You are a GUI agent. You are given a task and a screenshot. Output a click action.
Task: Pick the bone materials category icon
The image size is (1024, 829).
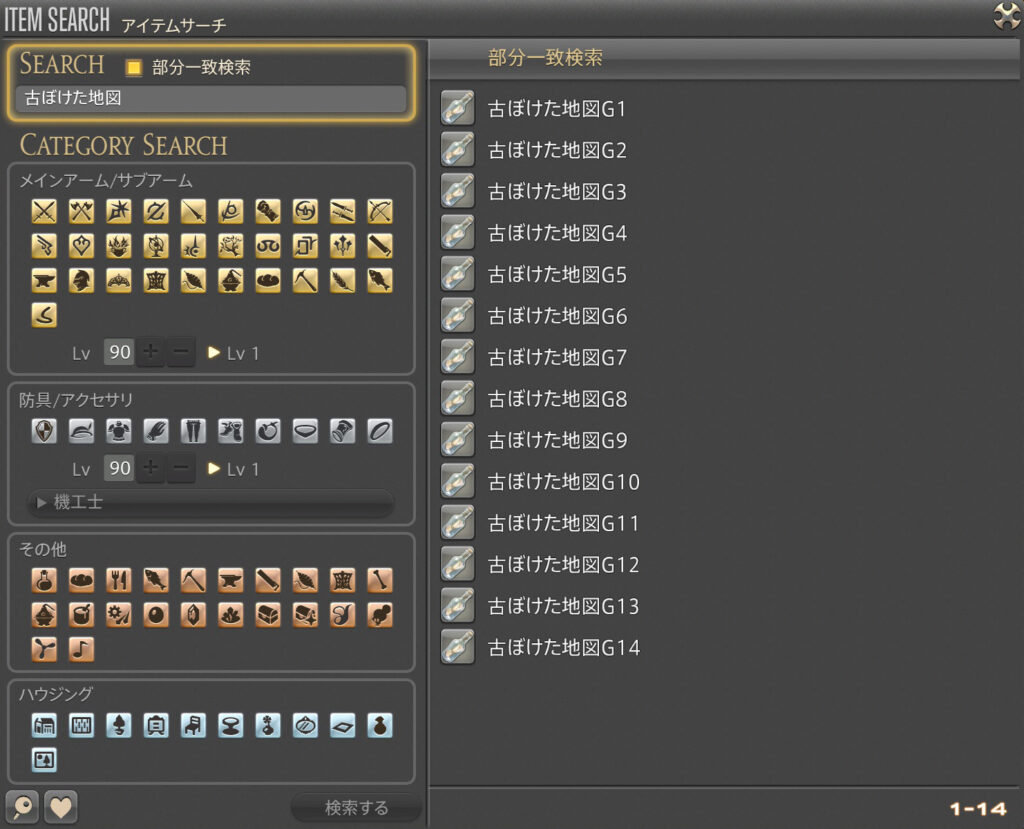(379, 580)
